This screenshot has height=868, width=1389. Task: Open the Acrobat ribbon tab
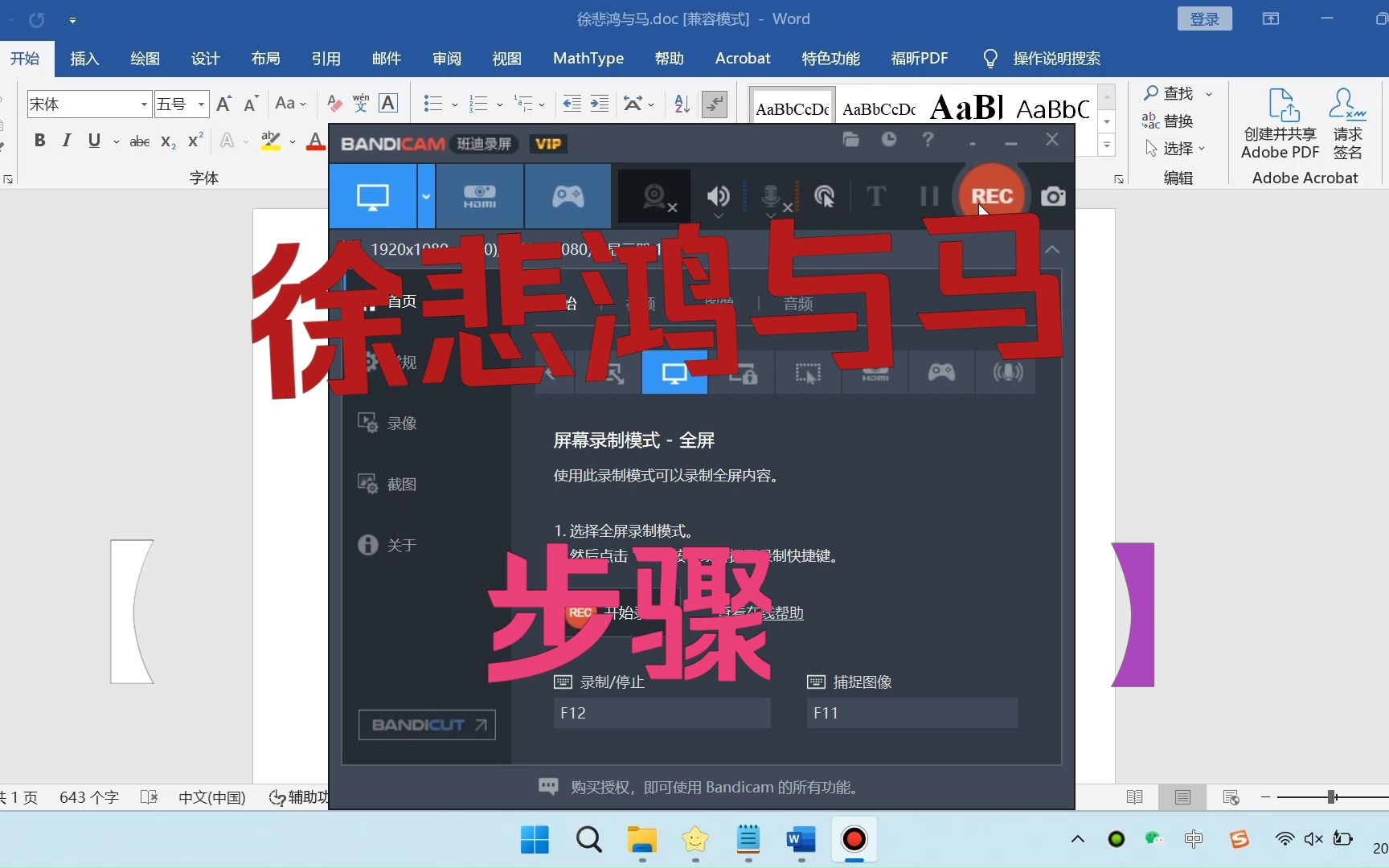pos(743,59)
